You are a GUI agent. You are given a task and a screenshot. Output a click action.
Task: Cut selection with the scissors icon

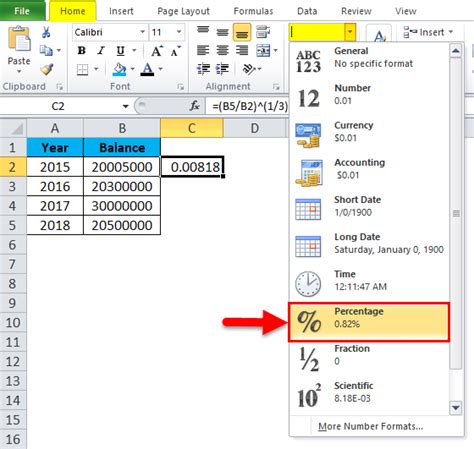click(x=46, y=32)
